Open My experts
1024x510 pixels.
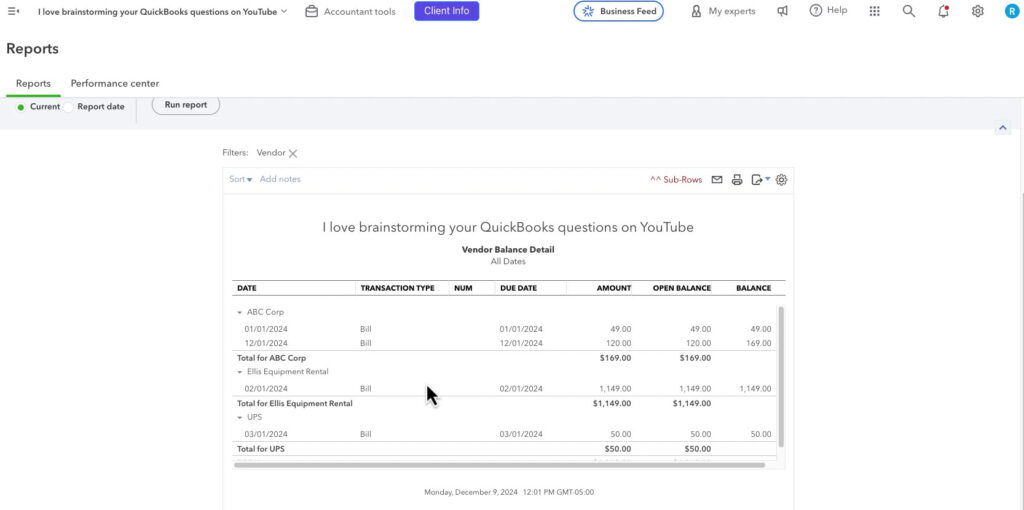coord(723,11)
